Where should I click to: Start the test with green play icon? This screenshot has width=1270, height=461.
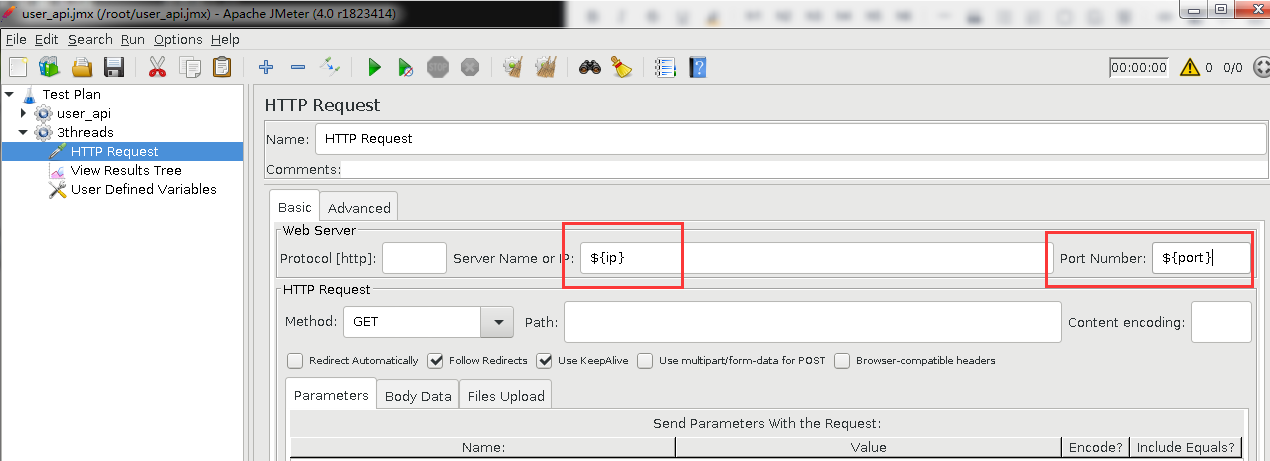(374, 67)
